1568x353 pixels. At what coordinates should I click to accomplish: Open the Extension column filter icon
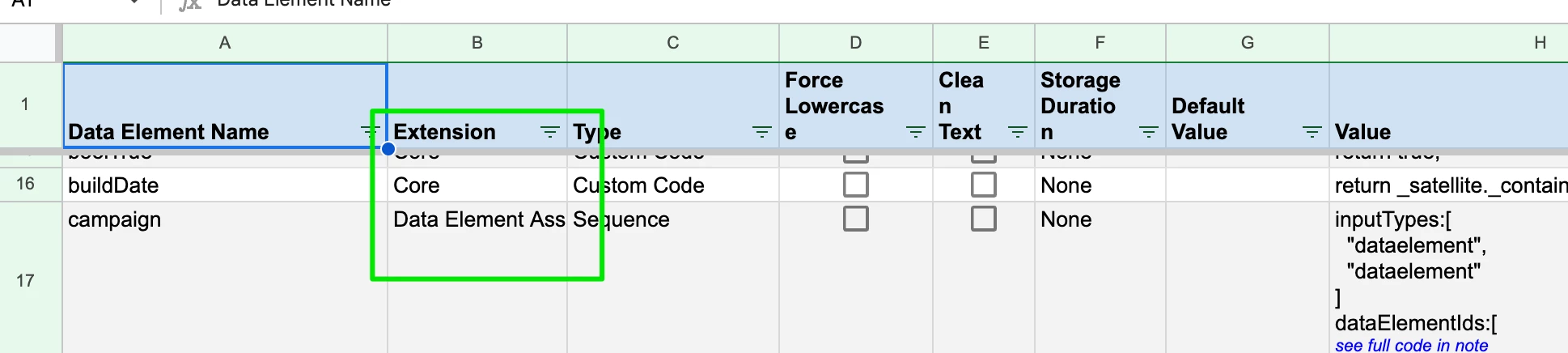coord(549,131)
